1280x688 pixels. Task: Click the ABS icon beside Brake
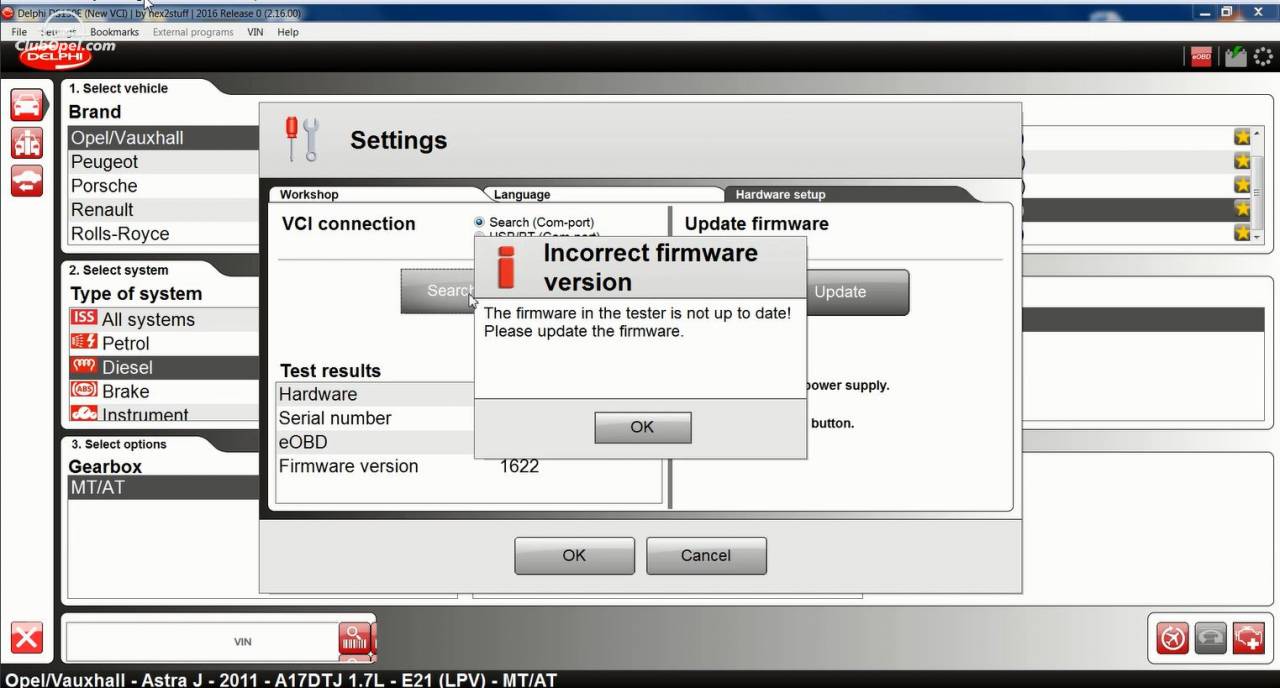point(84,390)
